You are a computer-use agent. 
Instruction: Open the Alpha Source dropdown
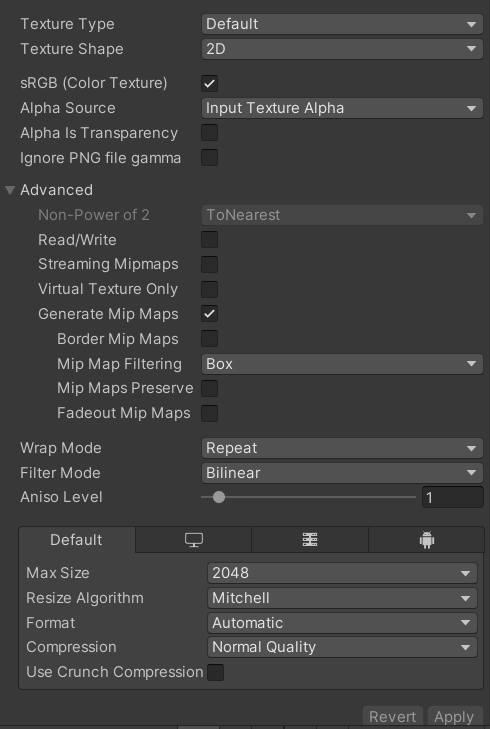342,108
